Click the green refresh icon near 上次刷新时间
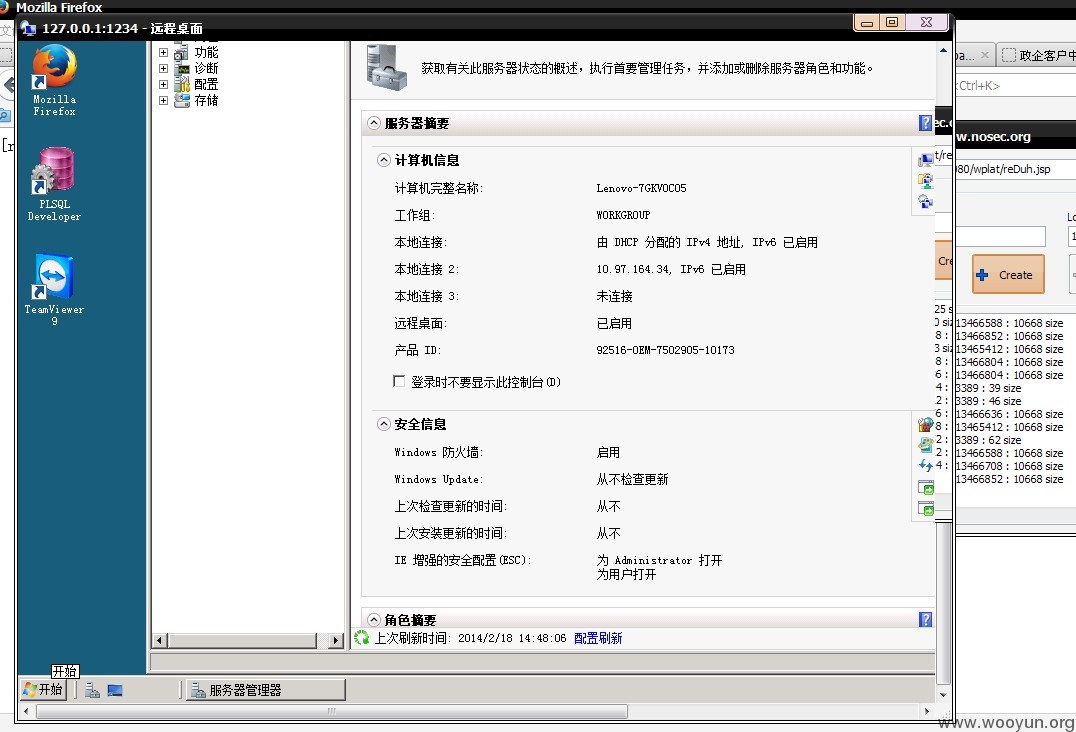This screenshot has height=732, width=1076. pos(362,637)
